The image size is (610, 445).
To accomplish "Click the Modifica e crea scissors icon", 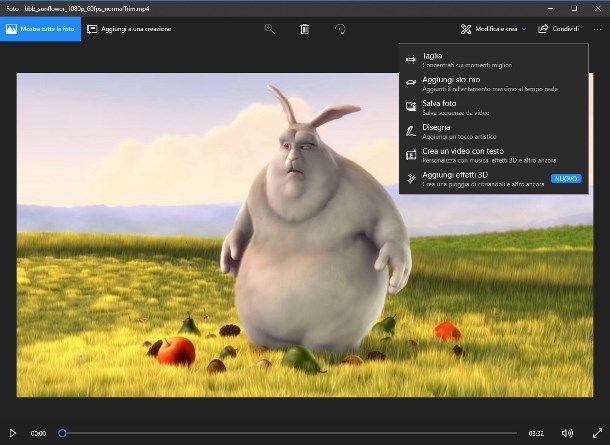I will click(466, 29).
